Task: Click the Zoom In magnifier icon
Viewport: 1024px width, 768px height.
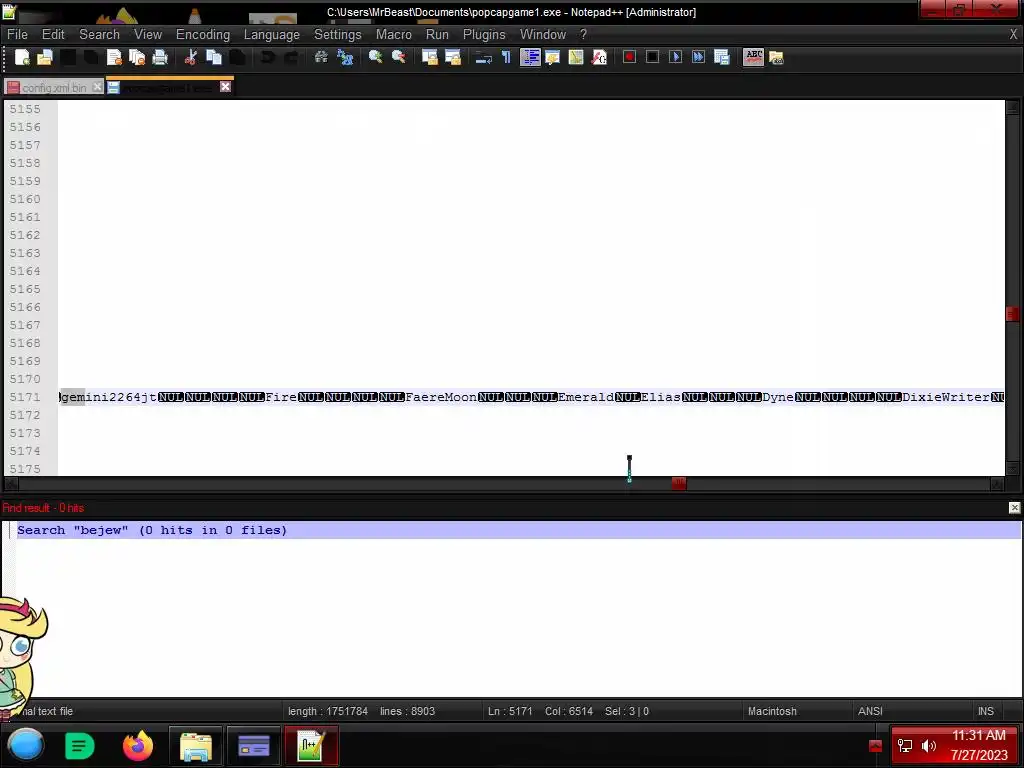Action: pyautogui.click(x=376, y=57)
